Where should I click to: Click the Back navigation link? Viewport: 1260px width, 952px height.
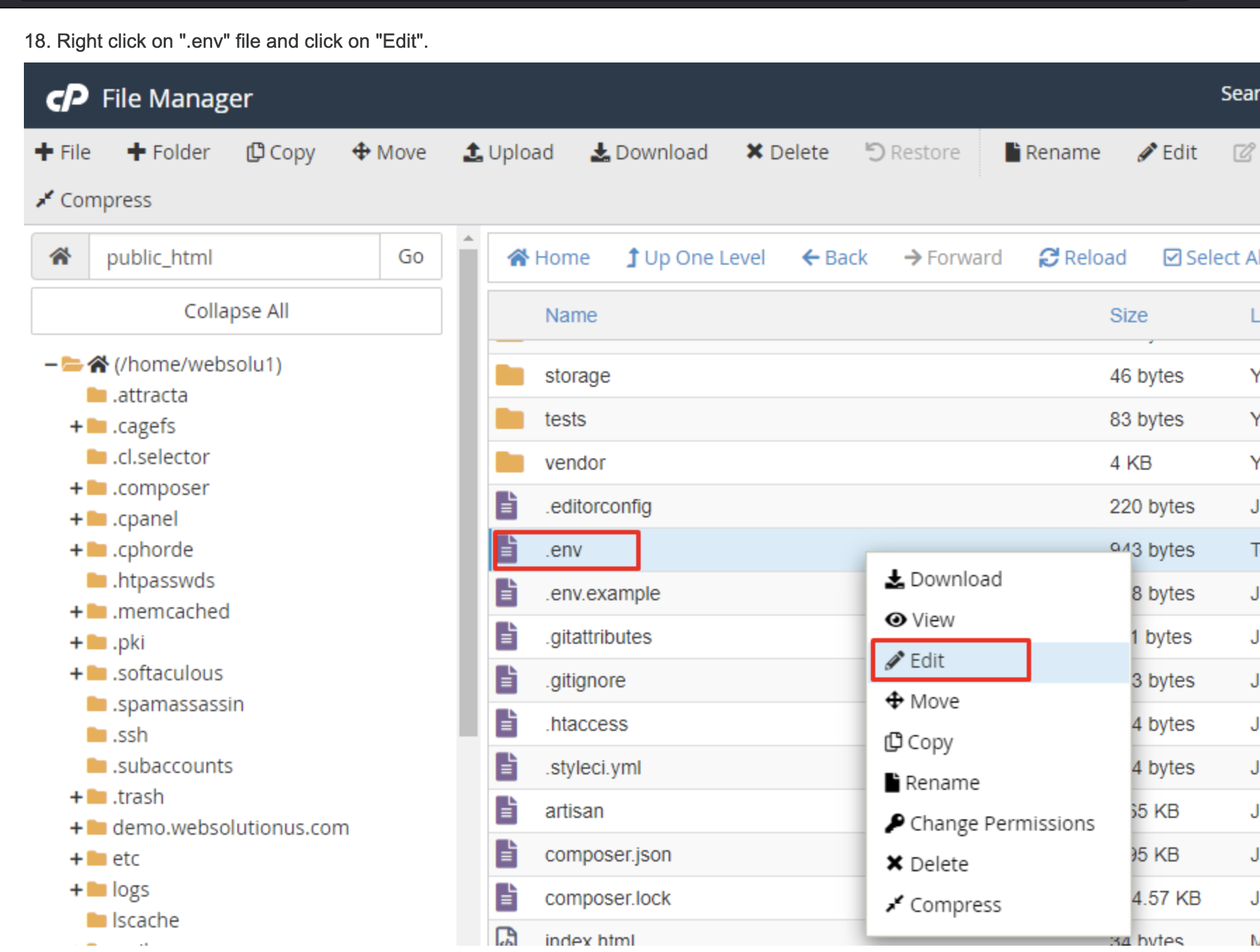tap(834, 258)
